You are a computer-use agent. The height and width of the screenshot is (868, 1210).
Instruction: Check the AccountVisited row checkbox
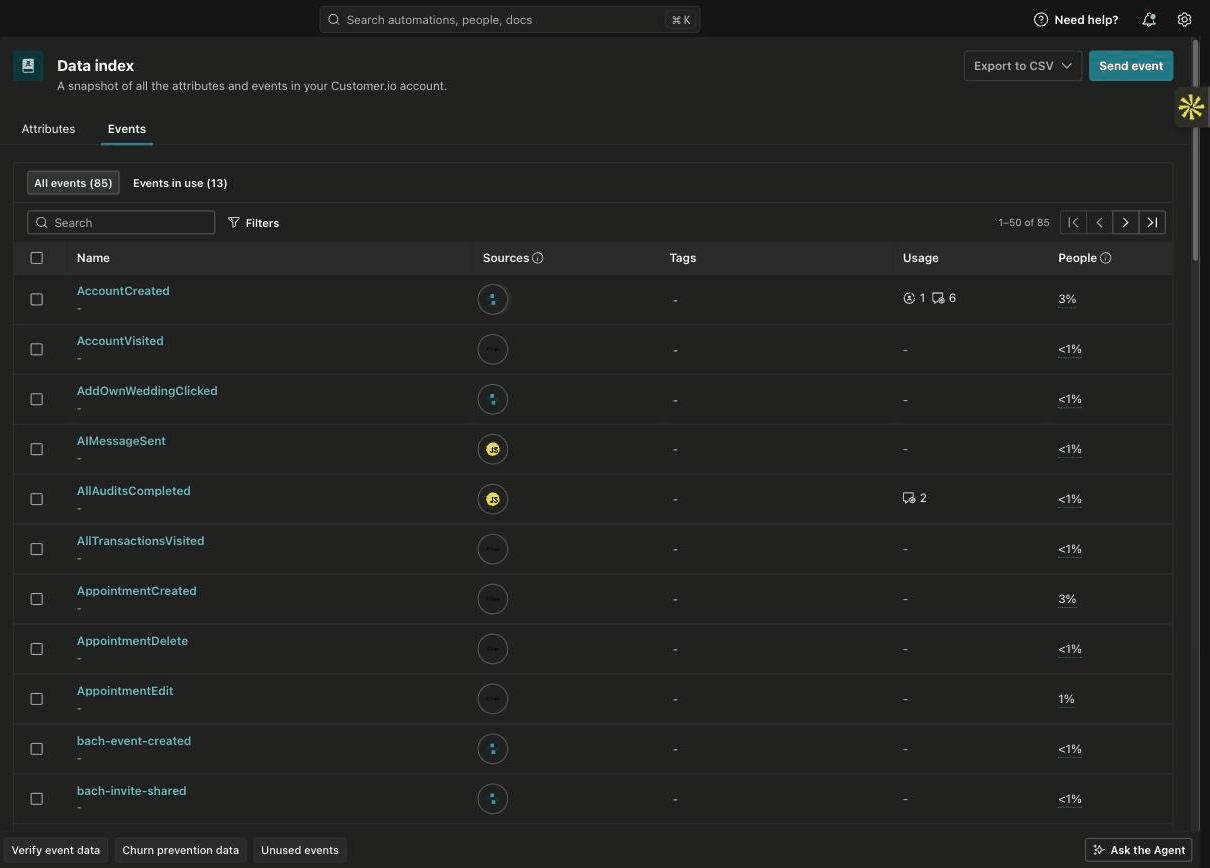coord(37,349)
